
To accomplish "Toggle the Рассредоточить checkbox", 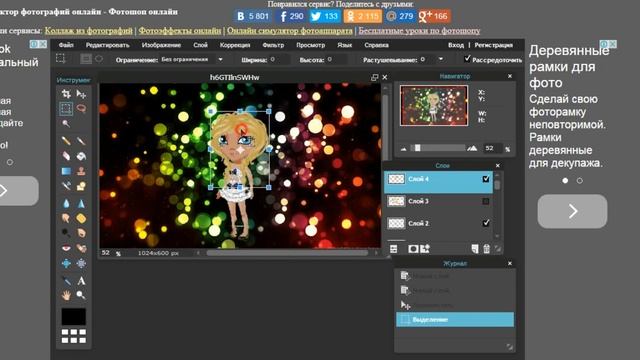I will coord(467,59).
